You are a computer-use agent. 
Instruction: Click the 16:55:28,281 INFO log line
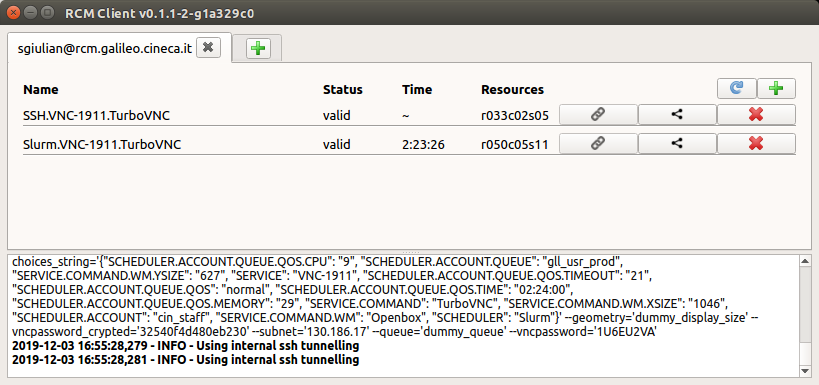pos(185,360)
